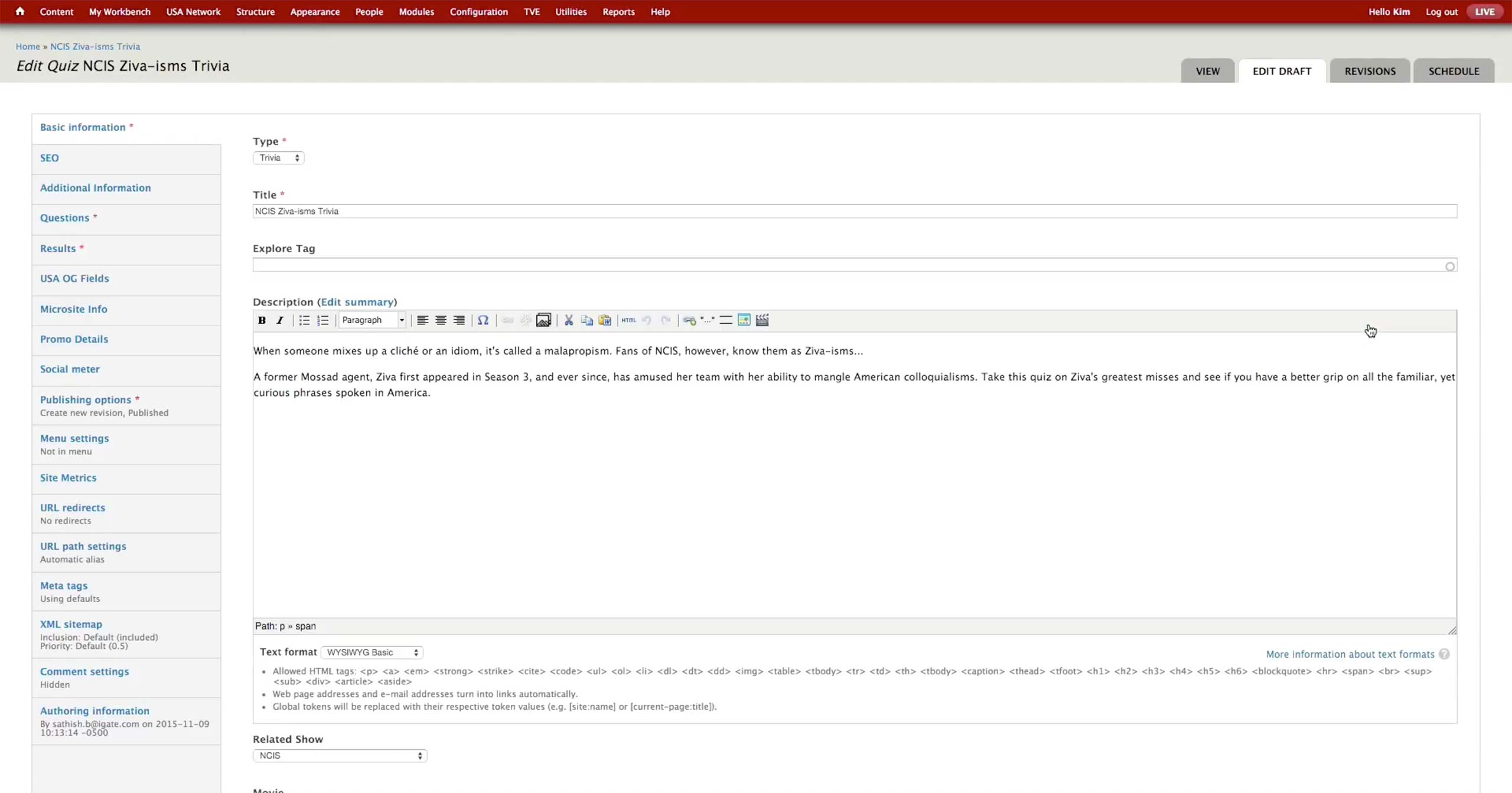The image size is (1512, 793).
Task: Open the Questions section in sidebar
Action: [65, 218]
